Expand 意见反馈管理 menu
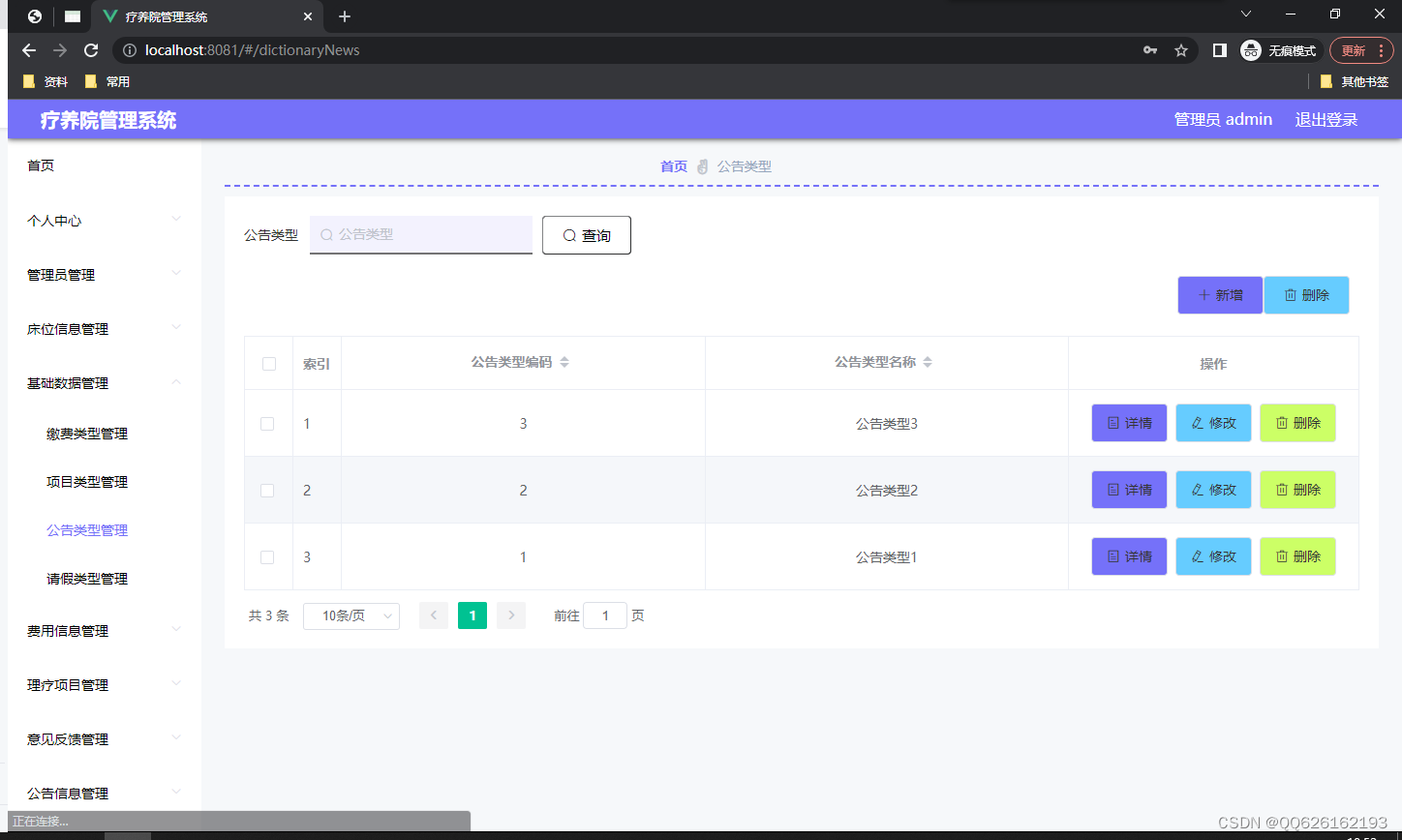The image size is (1402, 840). click(105, 739)
